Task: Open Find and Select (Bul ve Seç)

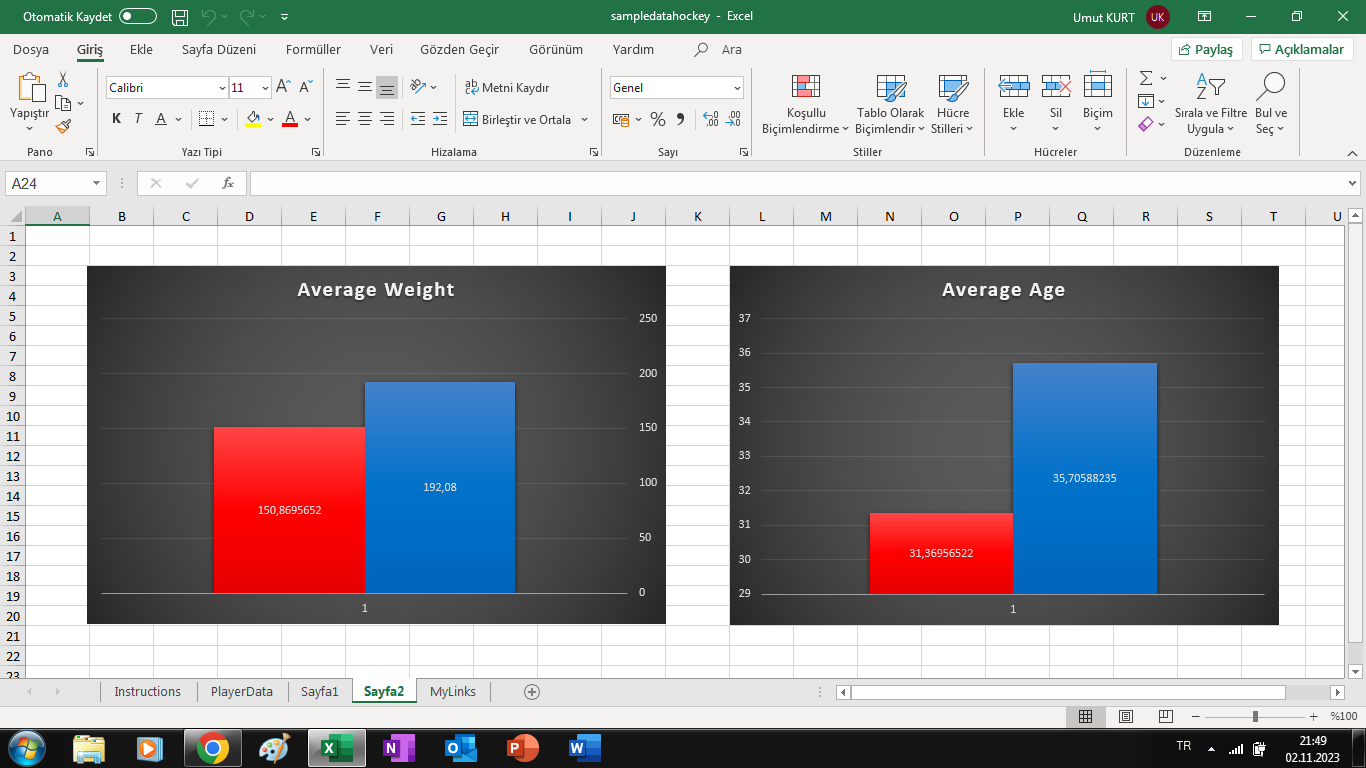Action: (1271, 104)
